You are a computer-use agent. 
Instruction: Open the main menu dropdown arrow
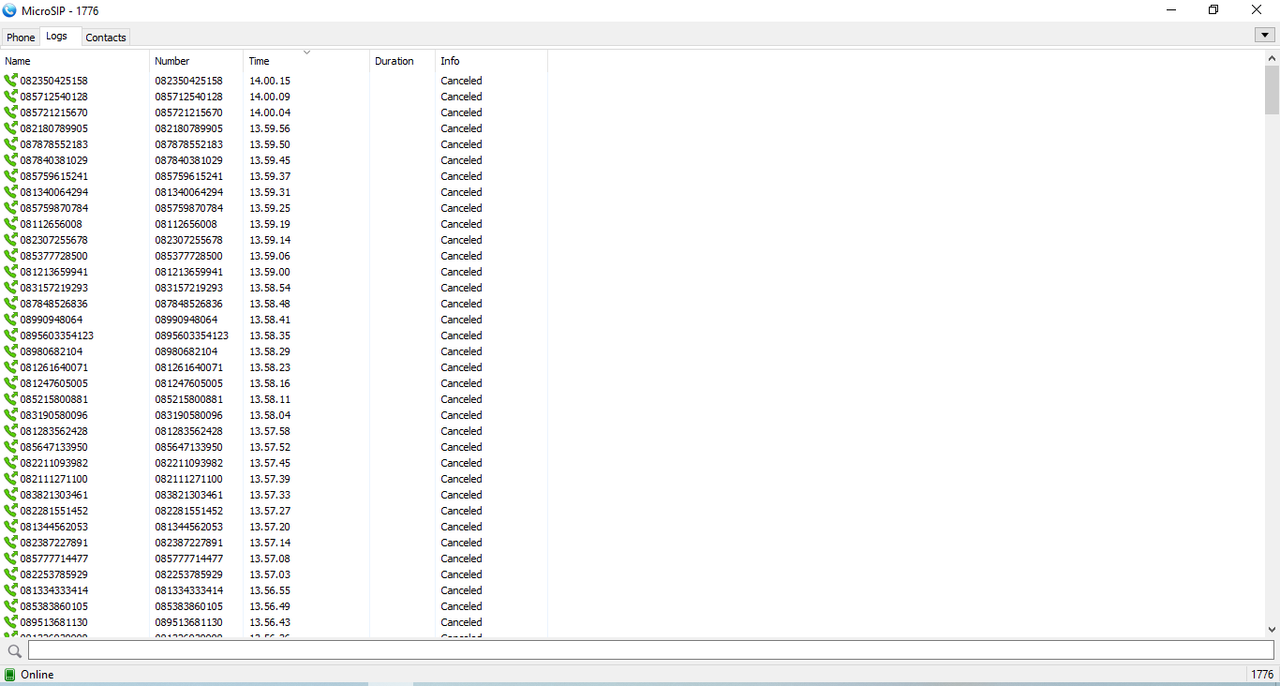[1264, 35]
